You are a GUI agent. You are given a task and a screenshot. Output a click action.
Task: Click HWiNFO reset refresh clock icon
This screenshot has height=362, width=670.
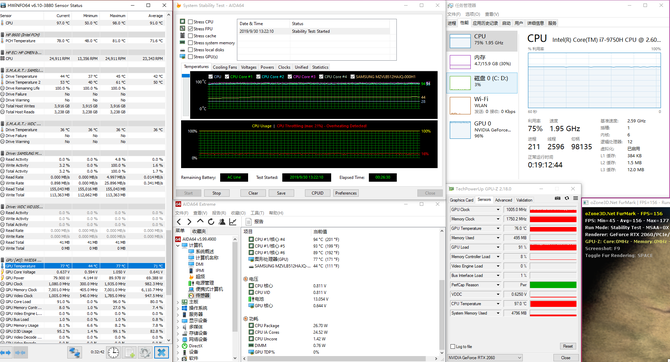[145, 353]
